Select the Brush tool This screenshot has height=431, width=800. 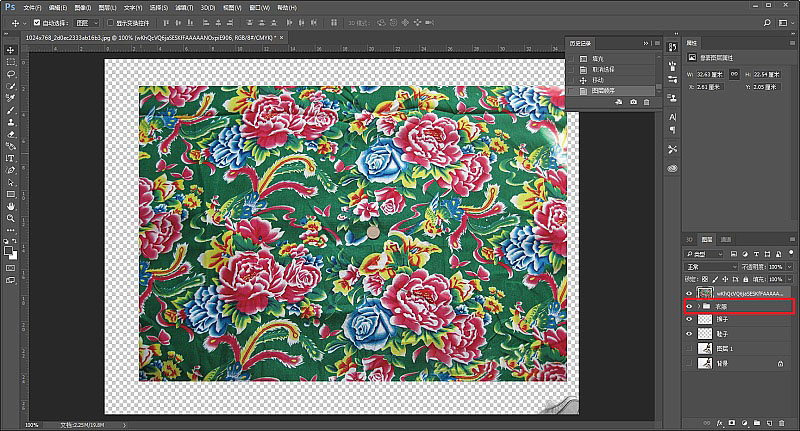click(x=10, y=110)
